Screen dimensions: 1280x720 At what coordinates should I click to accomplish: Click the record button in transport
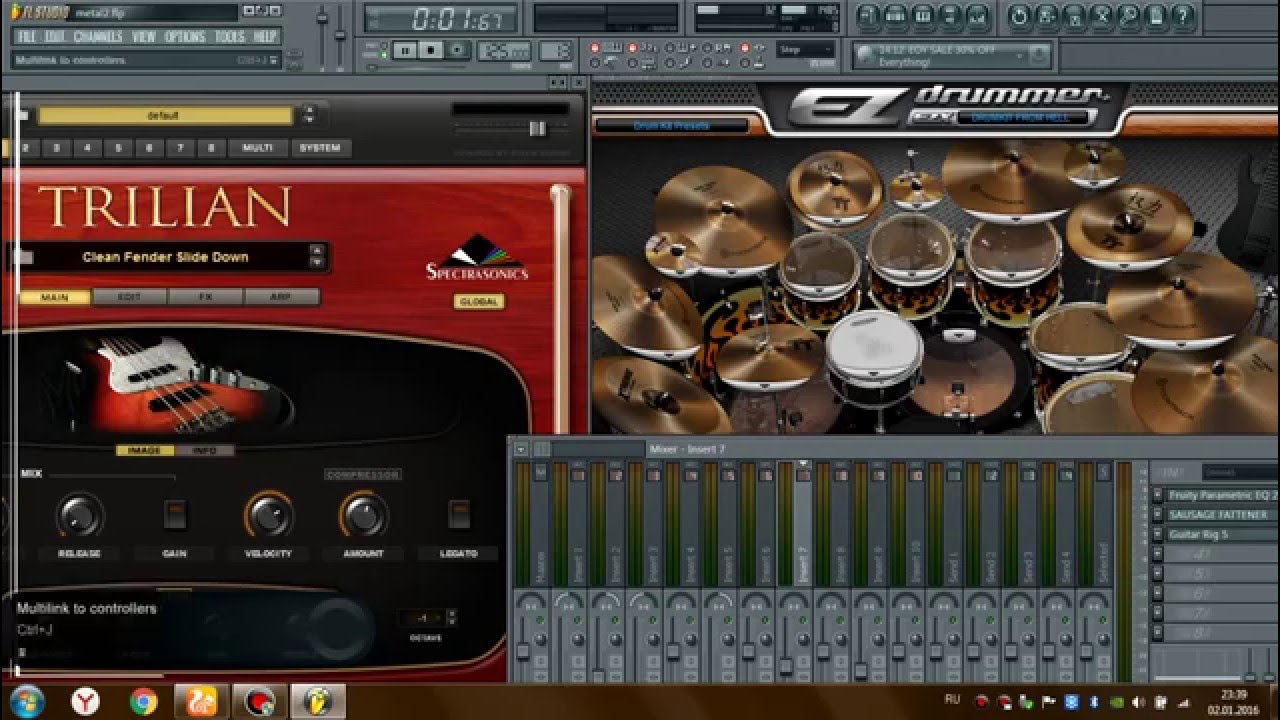(x=457, y=50)
